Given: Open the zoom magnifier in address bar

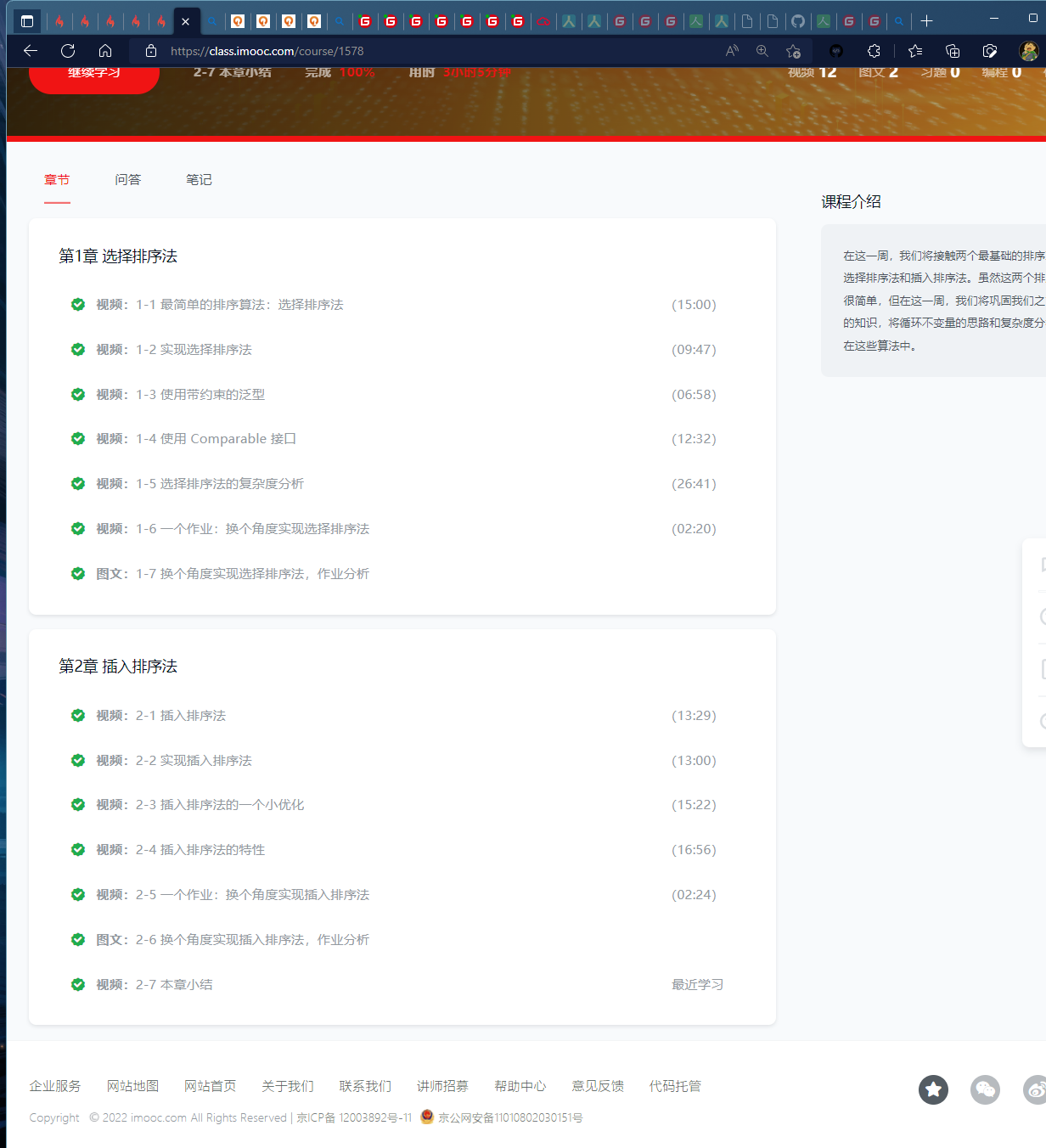Looking at the screenshot, I should click(x=762, y=51).
